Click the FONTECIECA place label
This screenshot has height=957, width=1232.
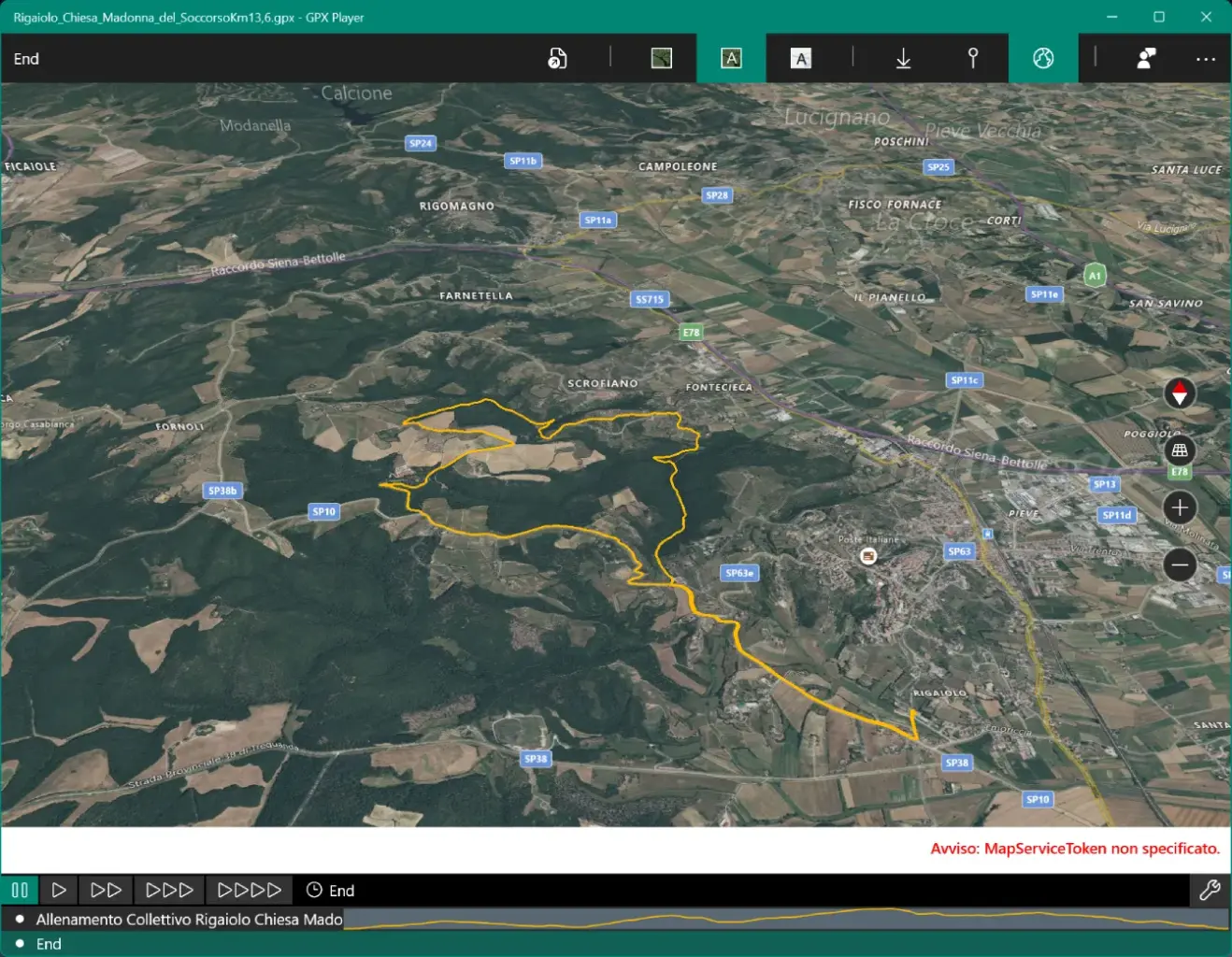719,387
